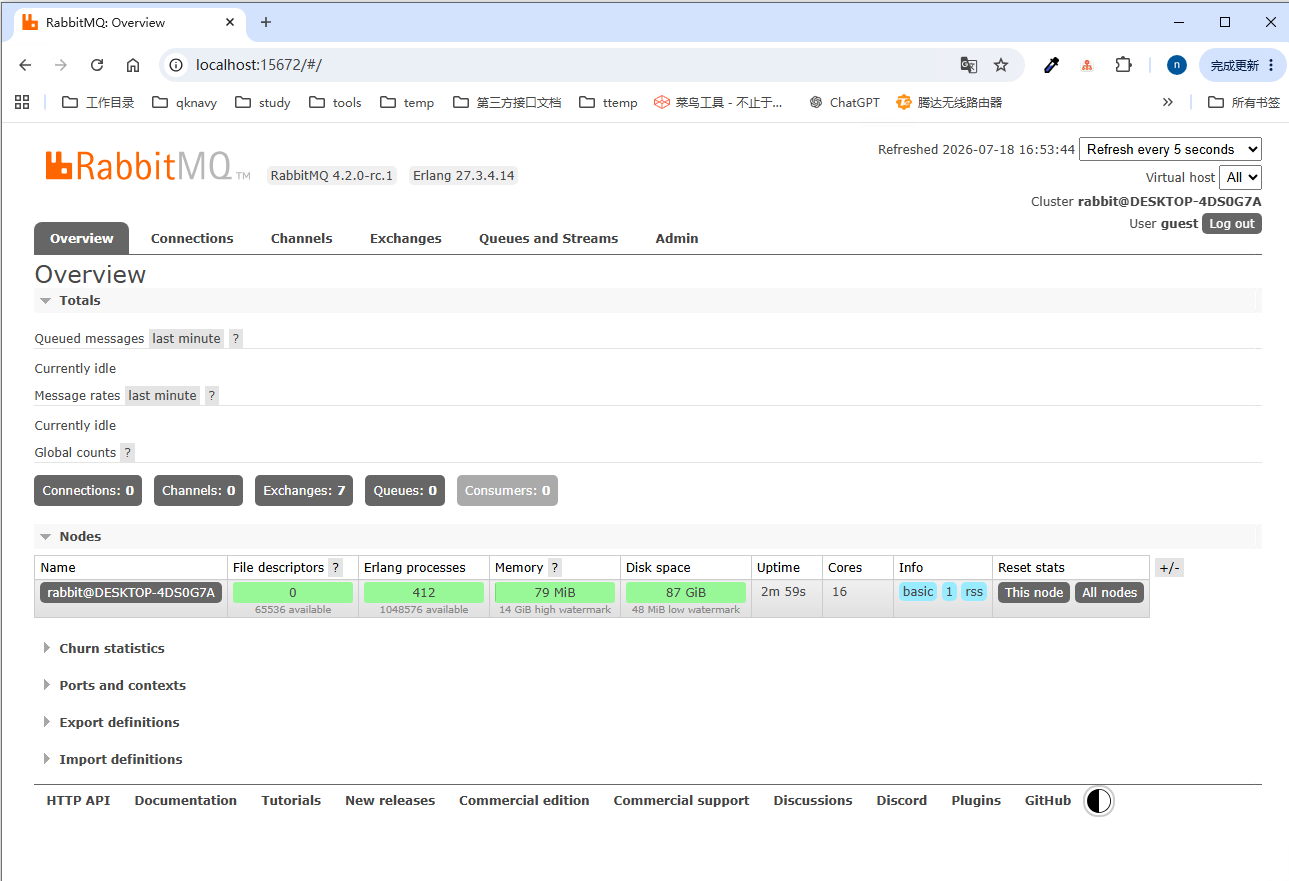The width and height of the screenshot is (1289, 881).
Task: Select the Overview tab
Action: point(82,238)
